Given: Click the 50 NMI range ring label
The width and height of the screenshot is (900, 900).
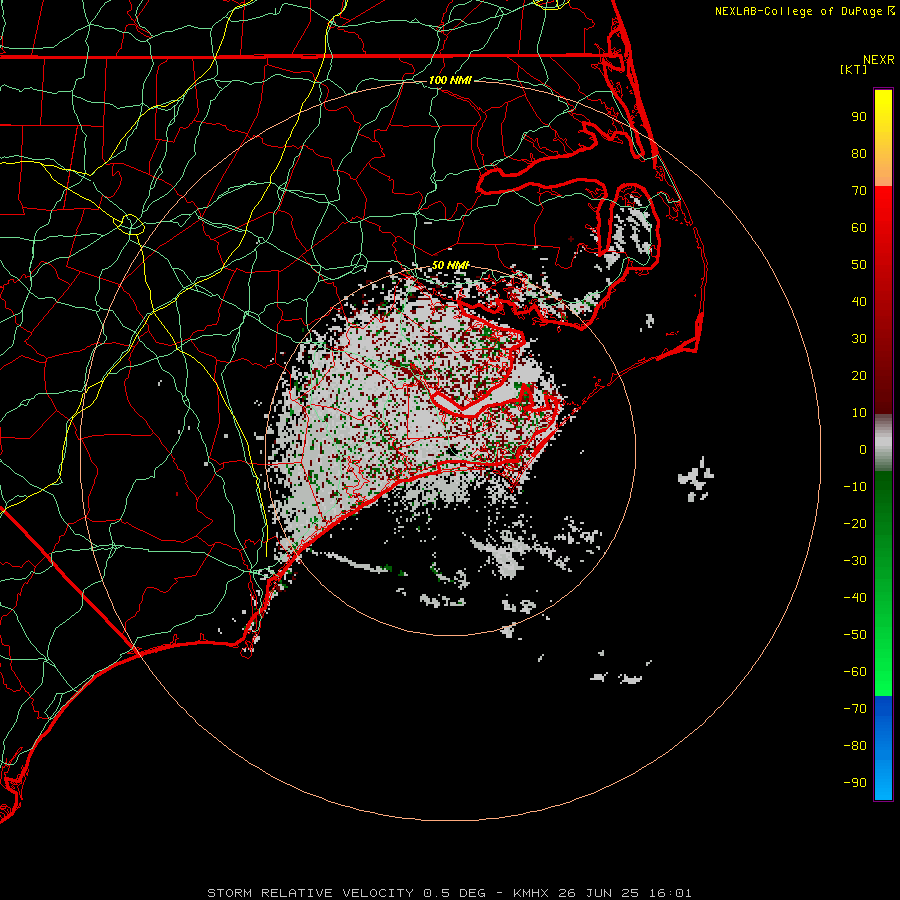Looking at the screenshot, I should pos(450,265).
